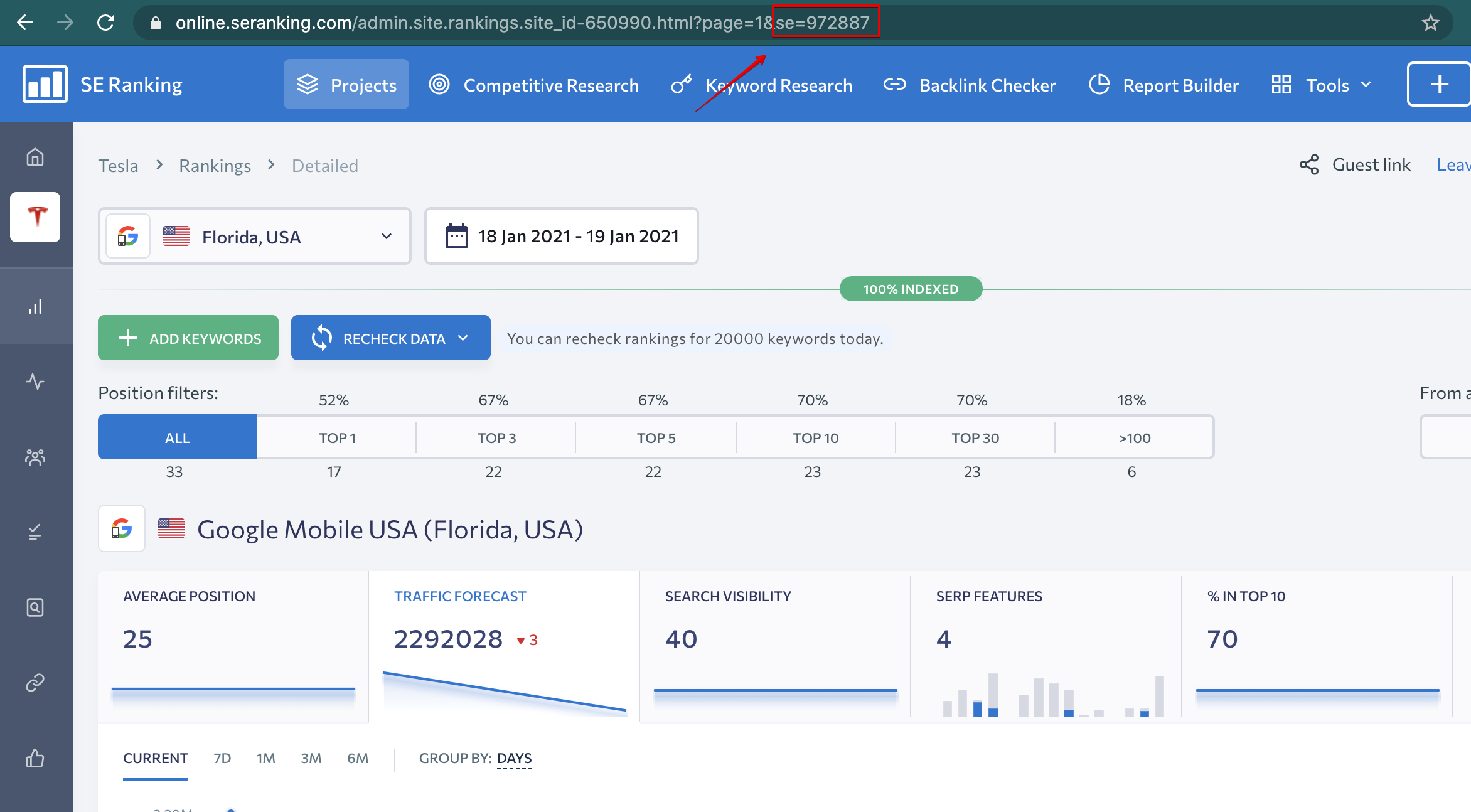Click the calendar icon in date picker
This screenshot has width=1471, height=812.
click(x=457, y=236)
